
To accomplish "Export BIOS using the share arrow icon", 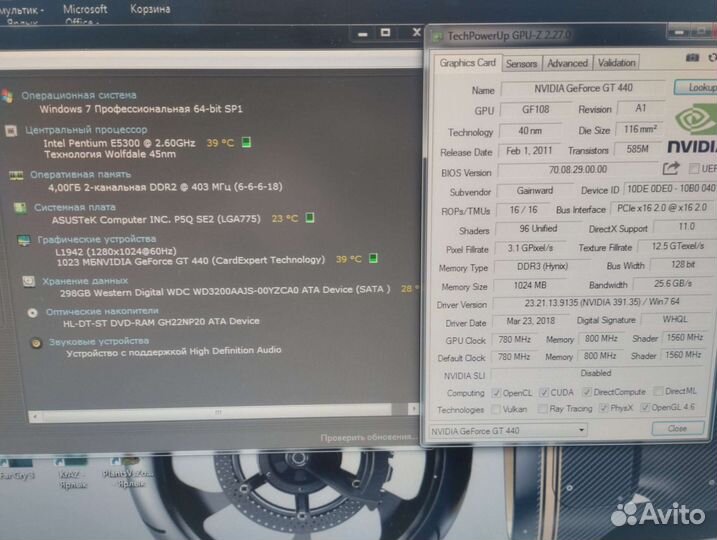I will (x=671, y=168).
